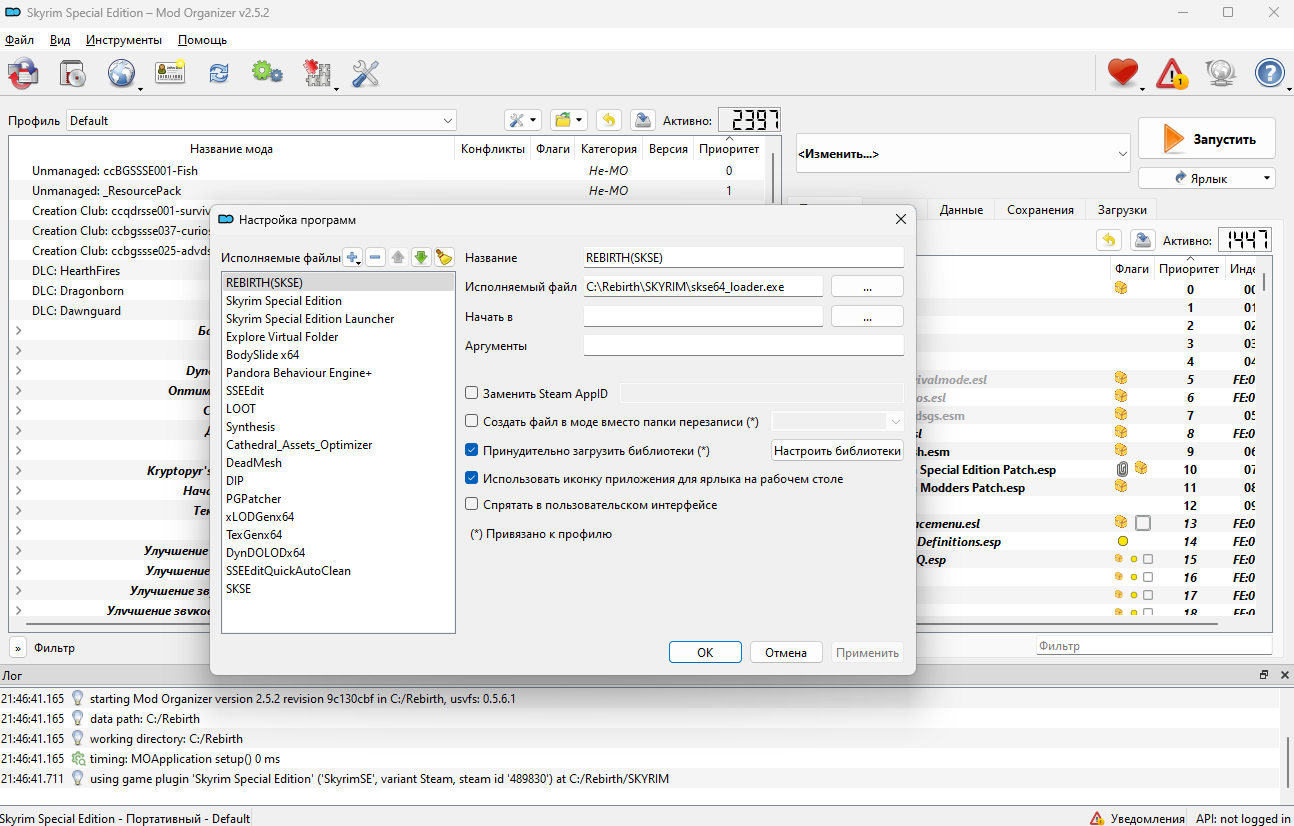Open the Вид menu
Screen dimensions: 1294x826
pos(60,40)
